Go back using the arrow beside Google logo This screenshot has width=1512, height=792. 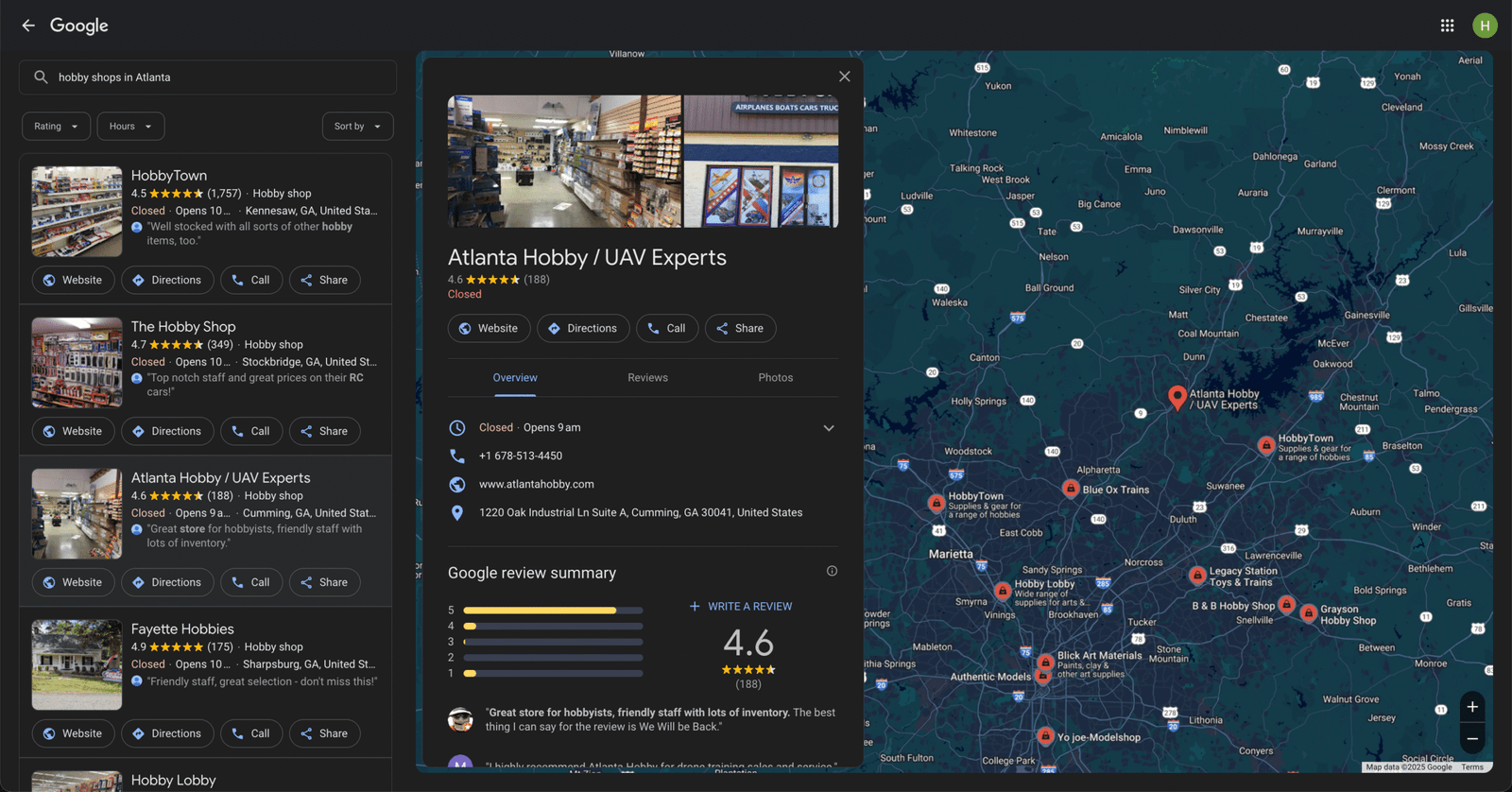tap(28, 26)
